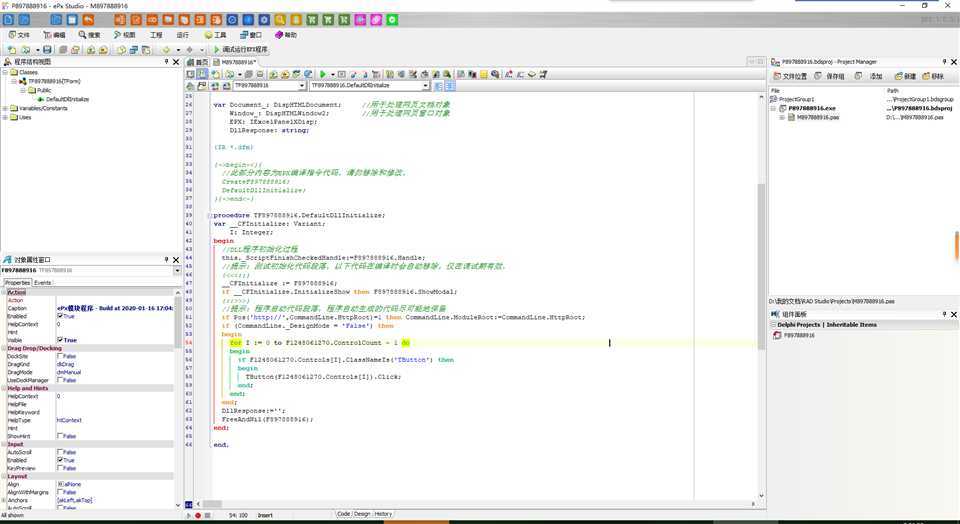Image resolution: width=960 pixels, height=524 pixels.
Task: Run program with editor toolbar green play icon
Action: coord(323,74)
